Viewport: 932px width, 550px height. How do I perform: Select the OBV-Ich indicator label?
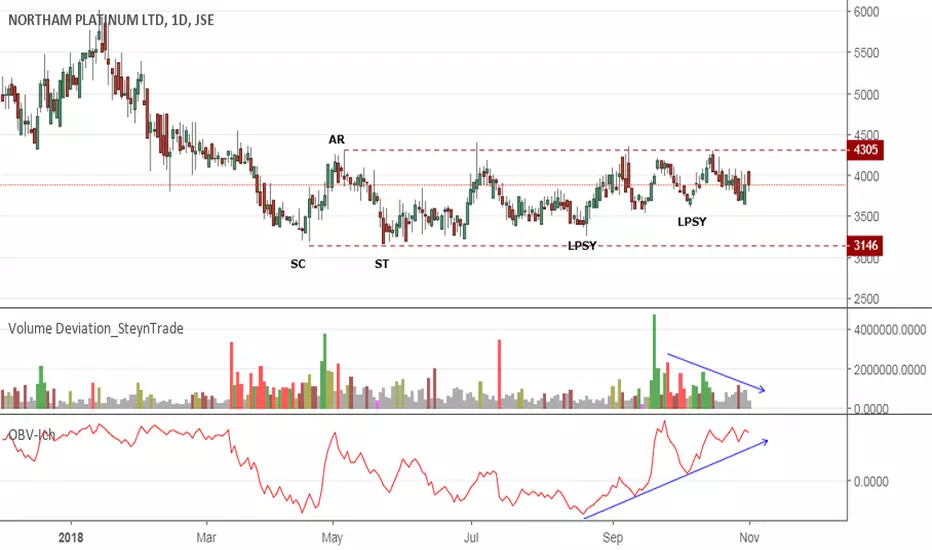31,435
